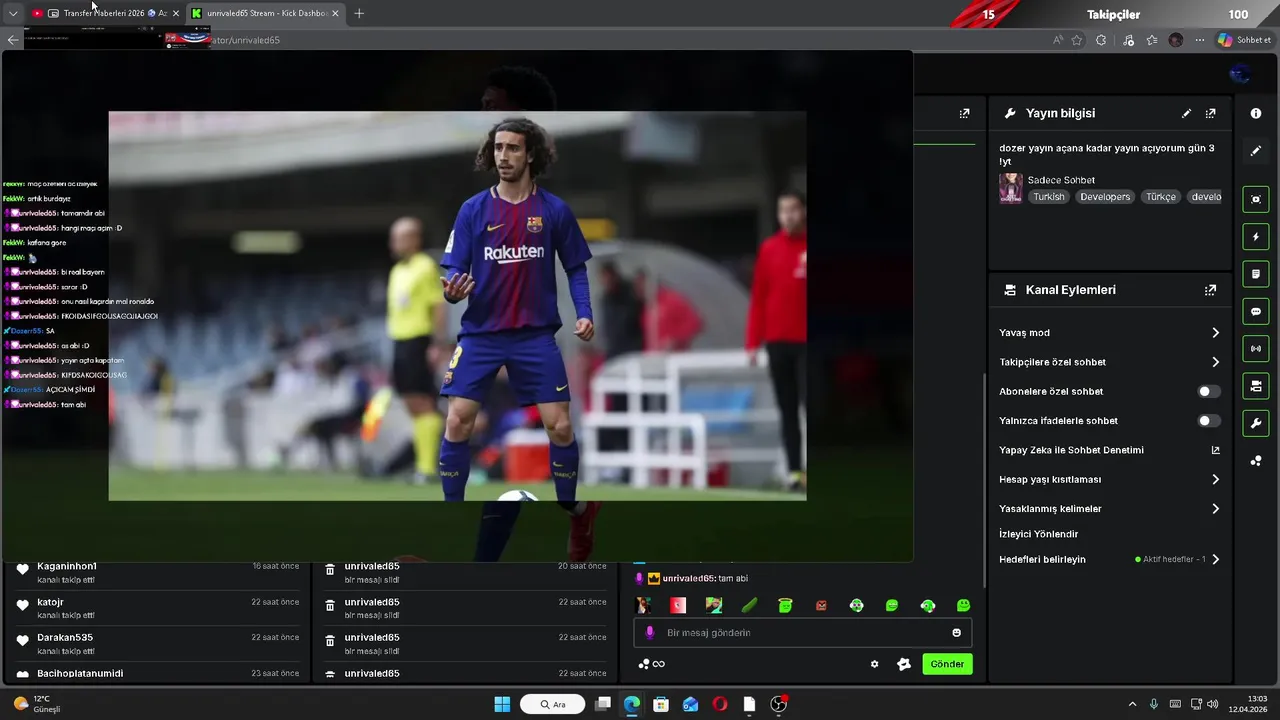Open the browser more options menu
The image size is (1280, 720).
click(x=1200, y=40)
